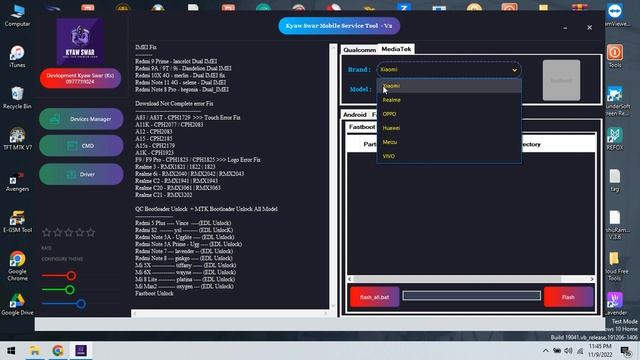Click the flash file path input field

(471, 296)
